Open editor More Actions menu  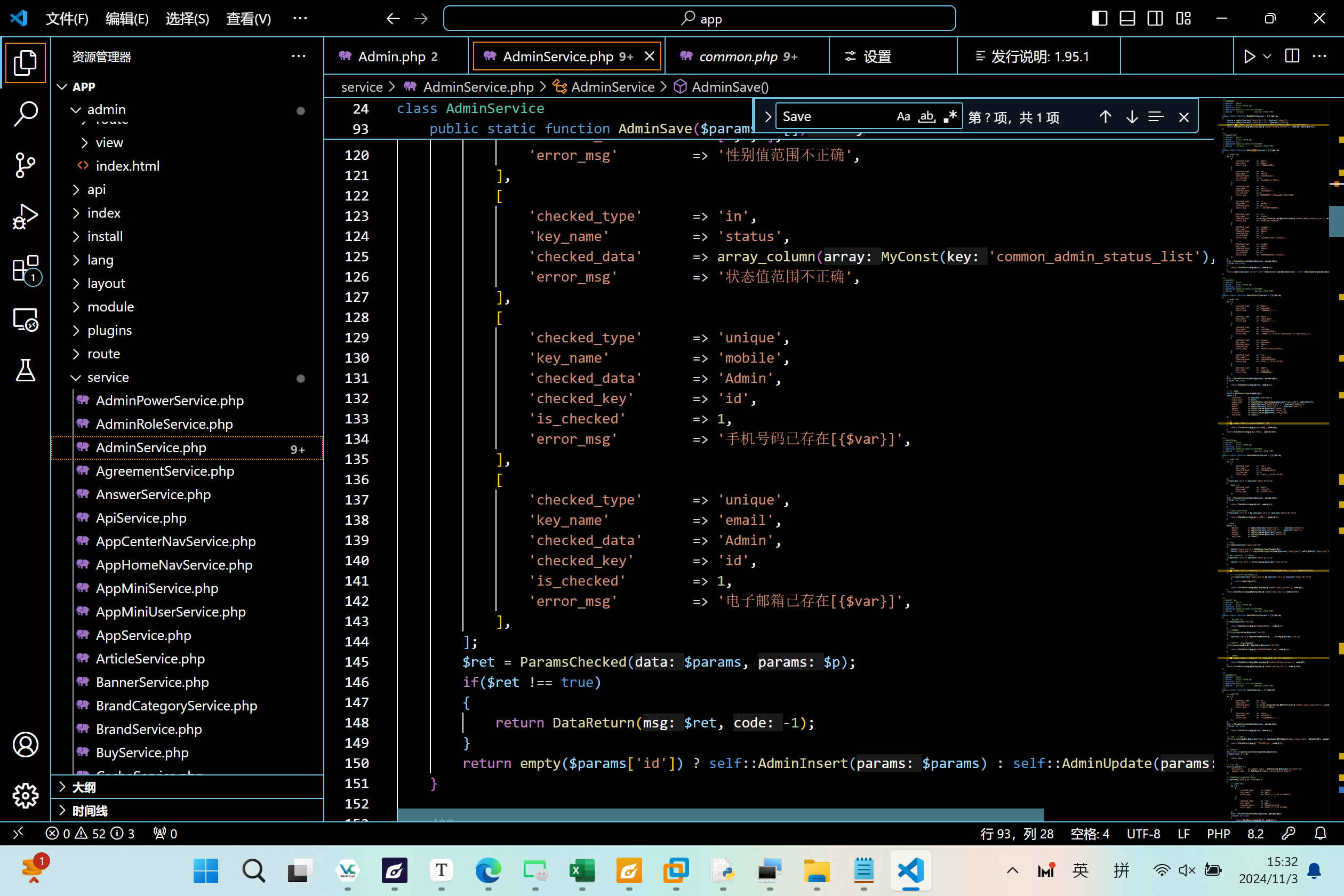point(1319,56)
